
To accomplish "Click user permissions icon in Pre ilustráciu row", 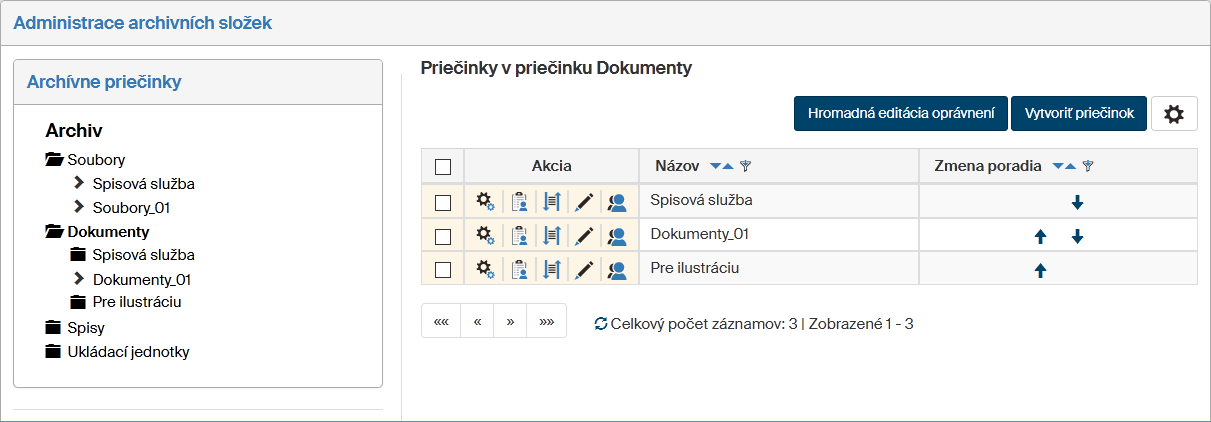I will coord(617,270).
